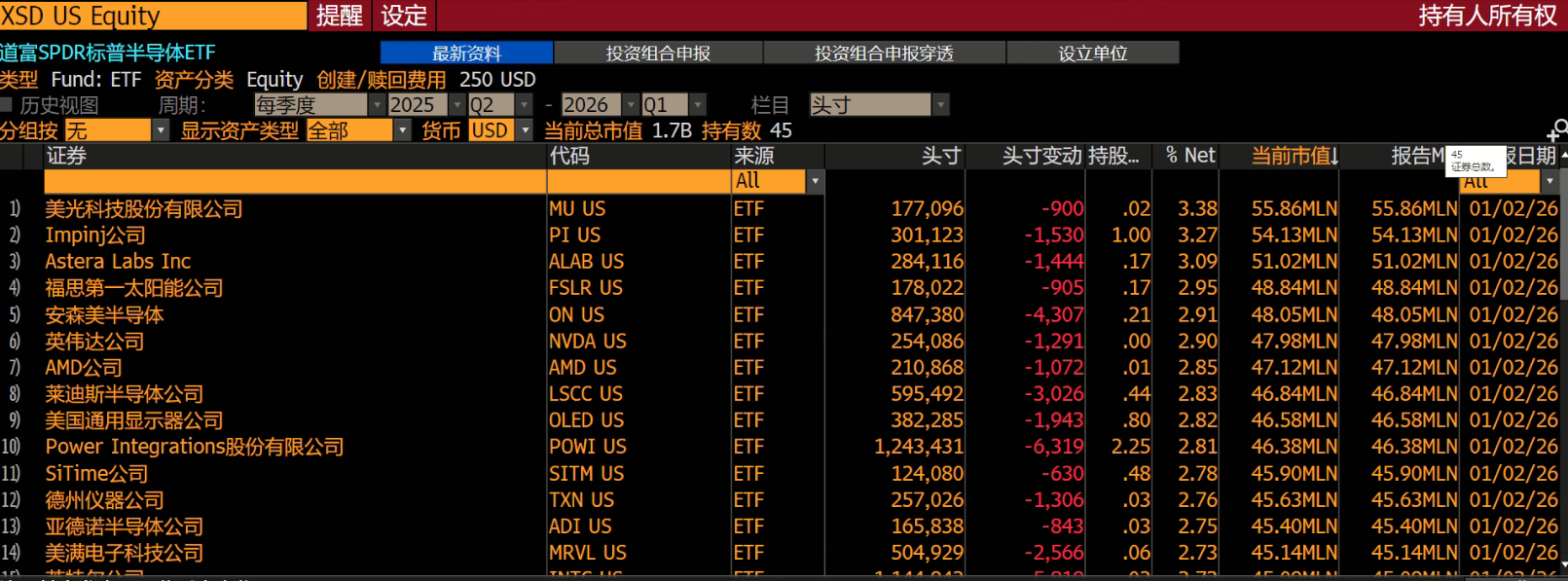
Task: Click the MRVL US ticker code
Action: (x=588, y=553)
